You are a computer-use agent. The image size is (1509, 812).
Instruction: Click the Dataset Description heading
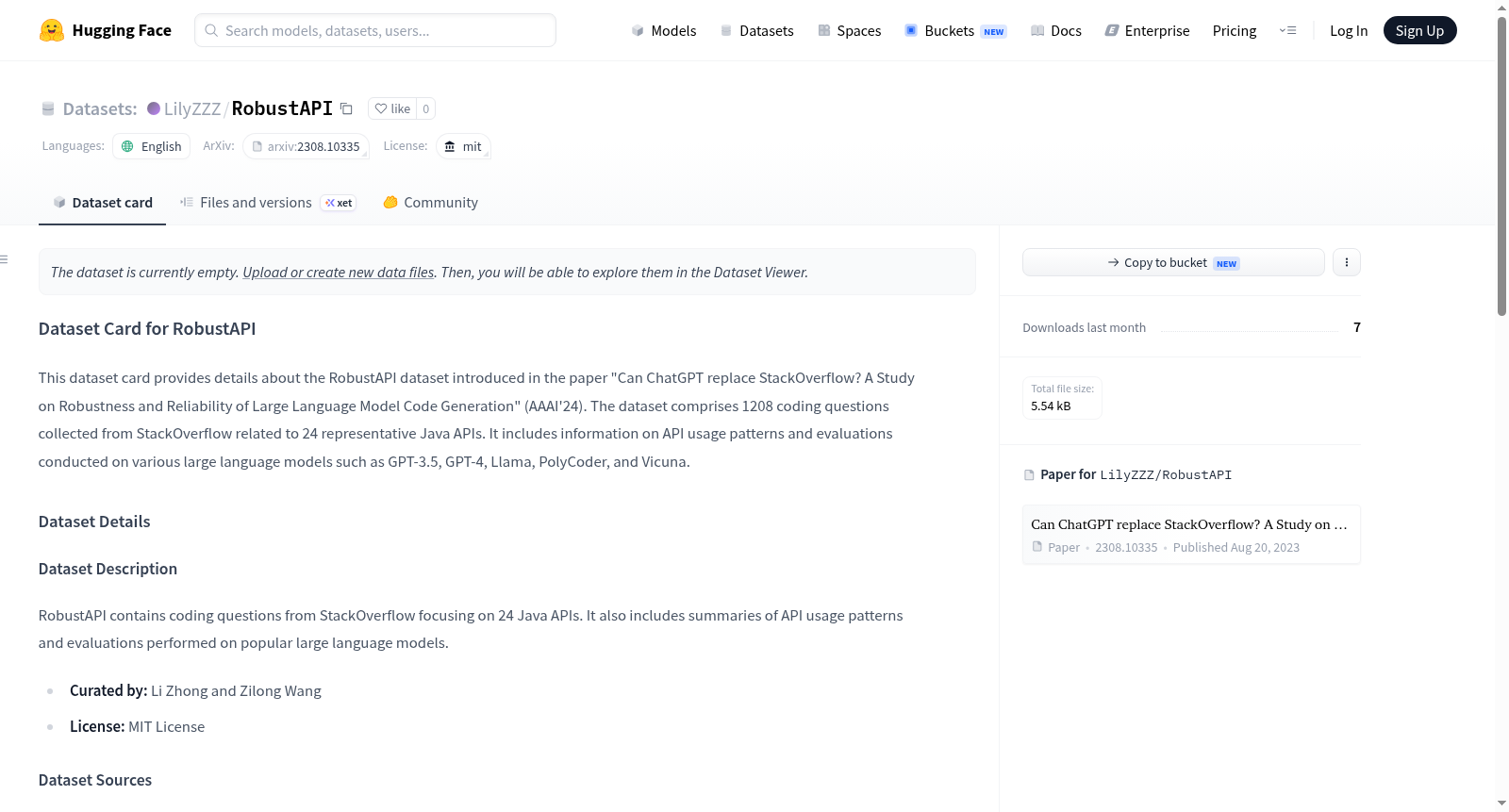click(108, 569)
